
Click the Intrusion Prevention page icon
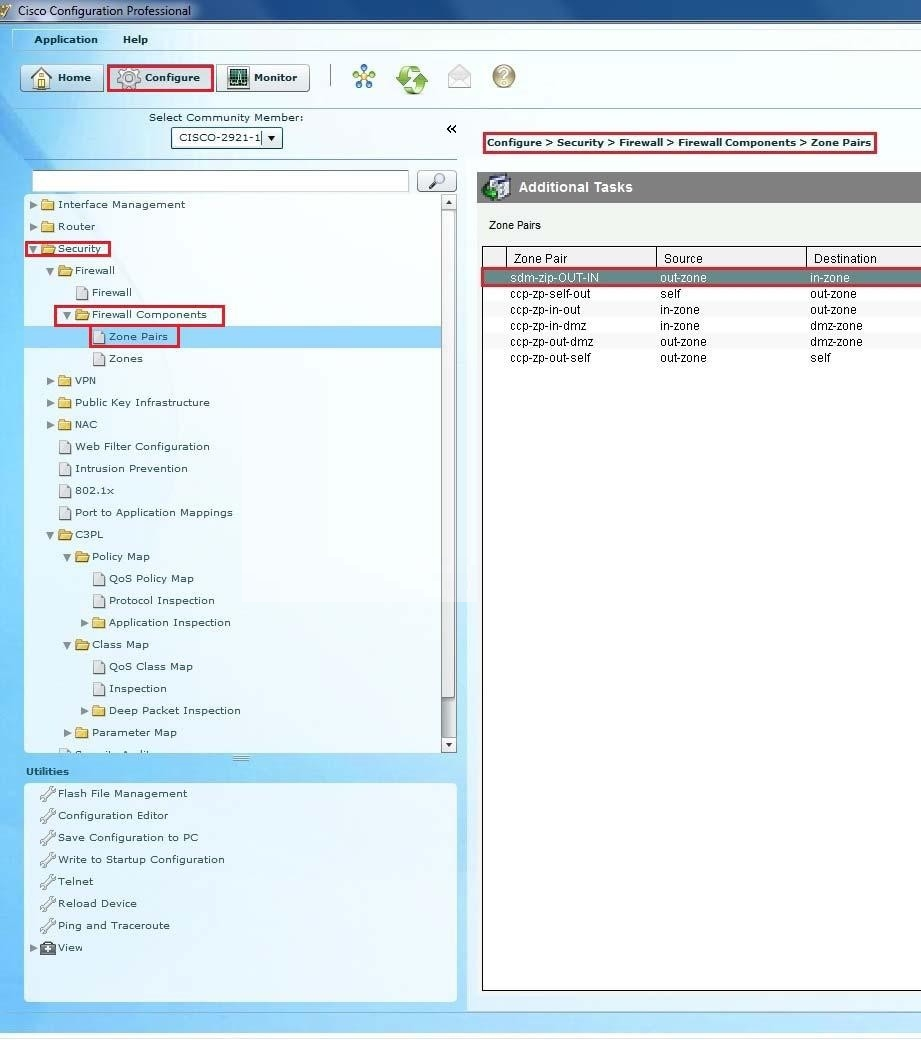pyautogui.click(x=65, y=469)
